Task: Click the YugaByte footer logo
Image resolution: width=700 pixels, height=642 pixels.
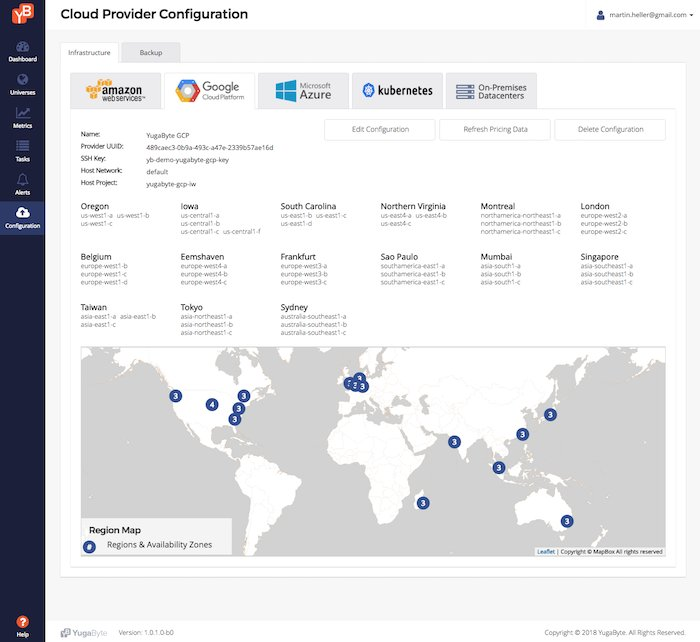Action: tap(84, 633)
